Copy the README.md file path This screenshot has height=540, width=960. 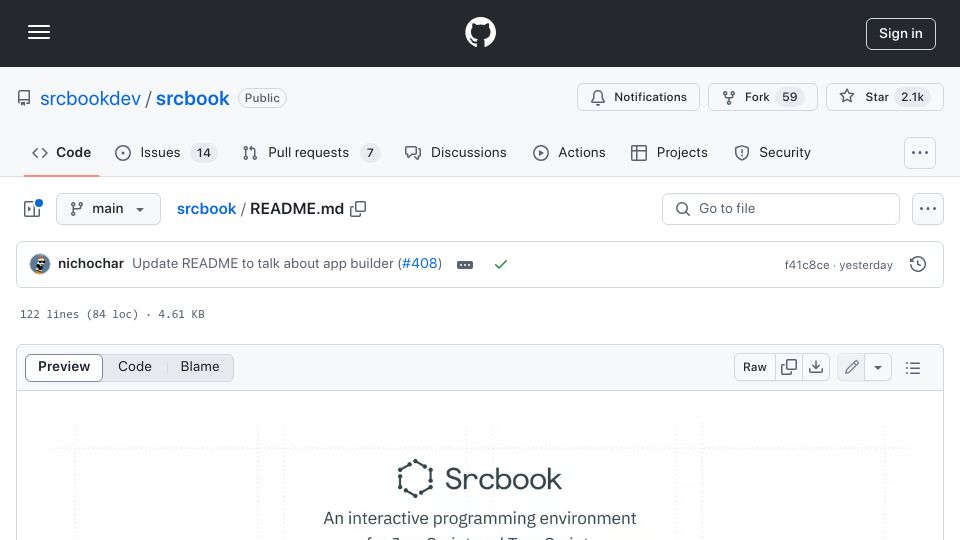[x=358, y=209]
